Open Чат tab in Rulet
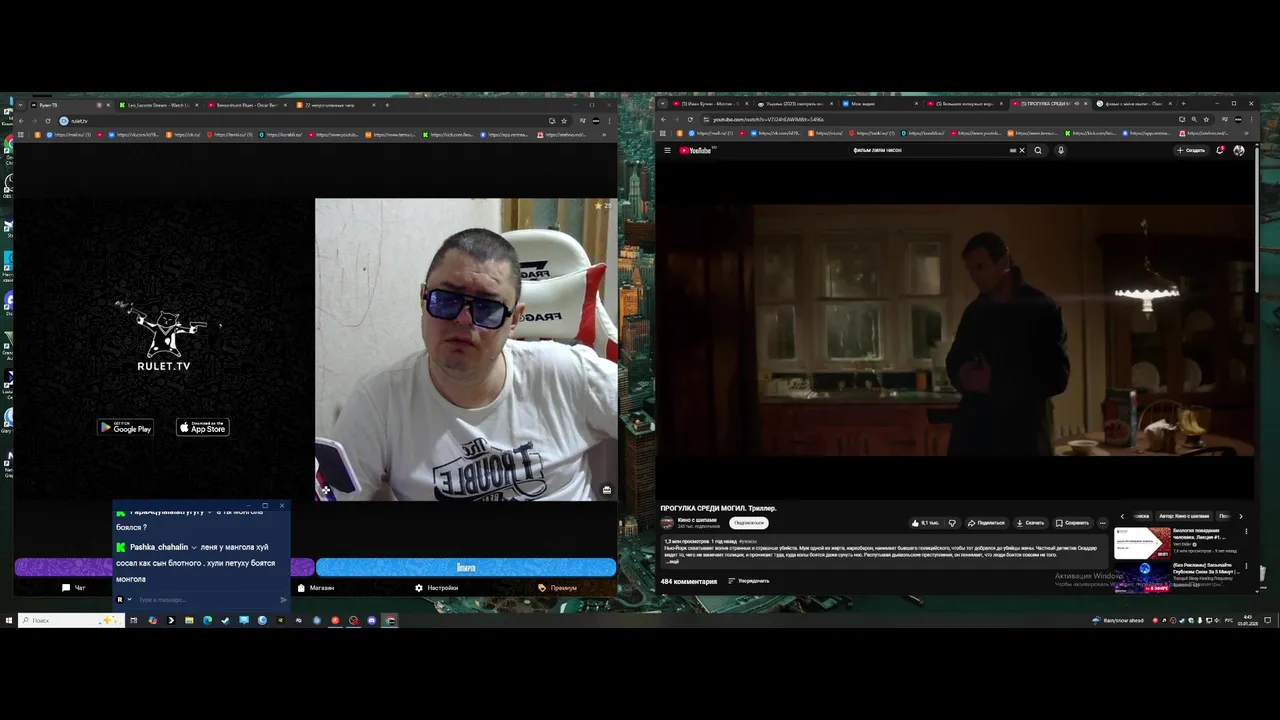1280x720 pixels. (74, 588)
